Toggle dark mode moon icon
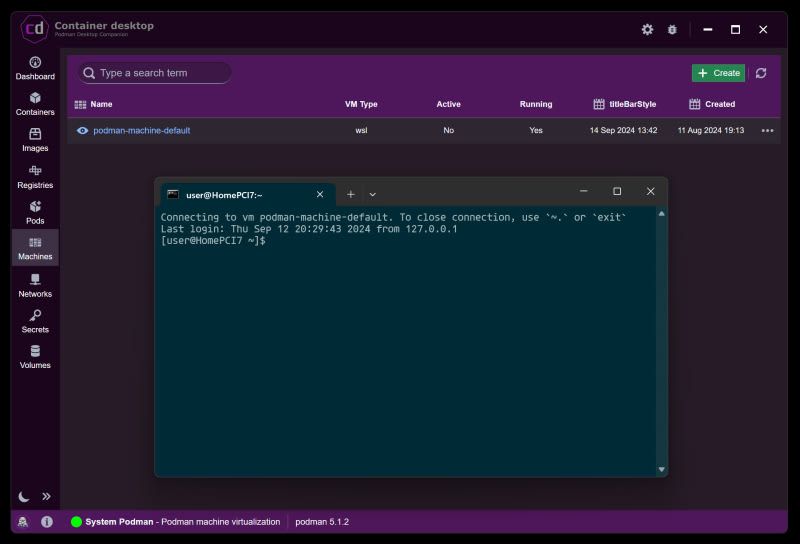 tap(24, 496)
